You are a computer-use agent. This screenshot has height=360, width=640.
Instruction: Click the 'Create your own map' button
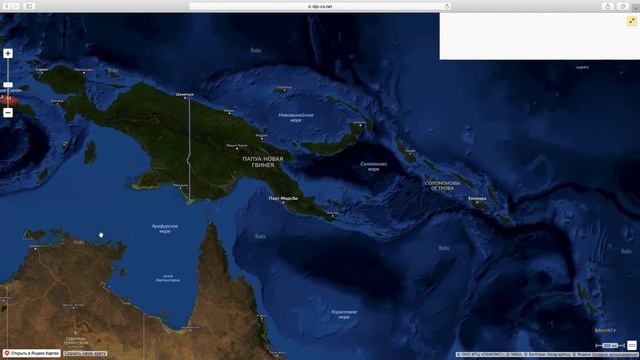pyautogui.click(x=85, y=353)
